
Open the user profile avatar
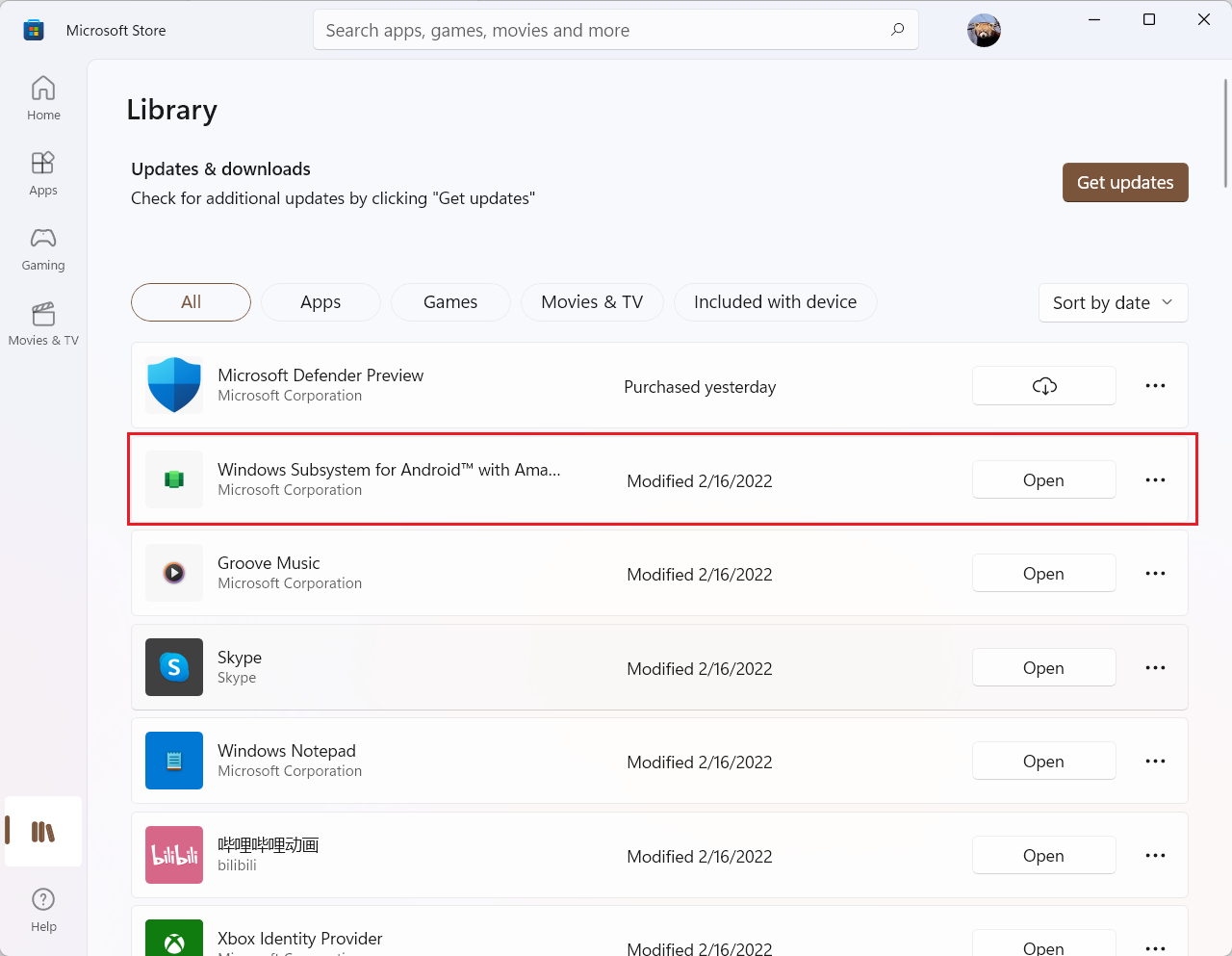click(x=984, y=30)
